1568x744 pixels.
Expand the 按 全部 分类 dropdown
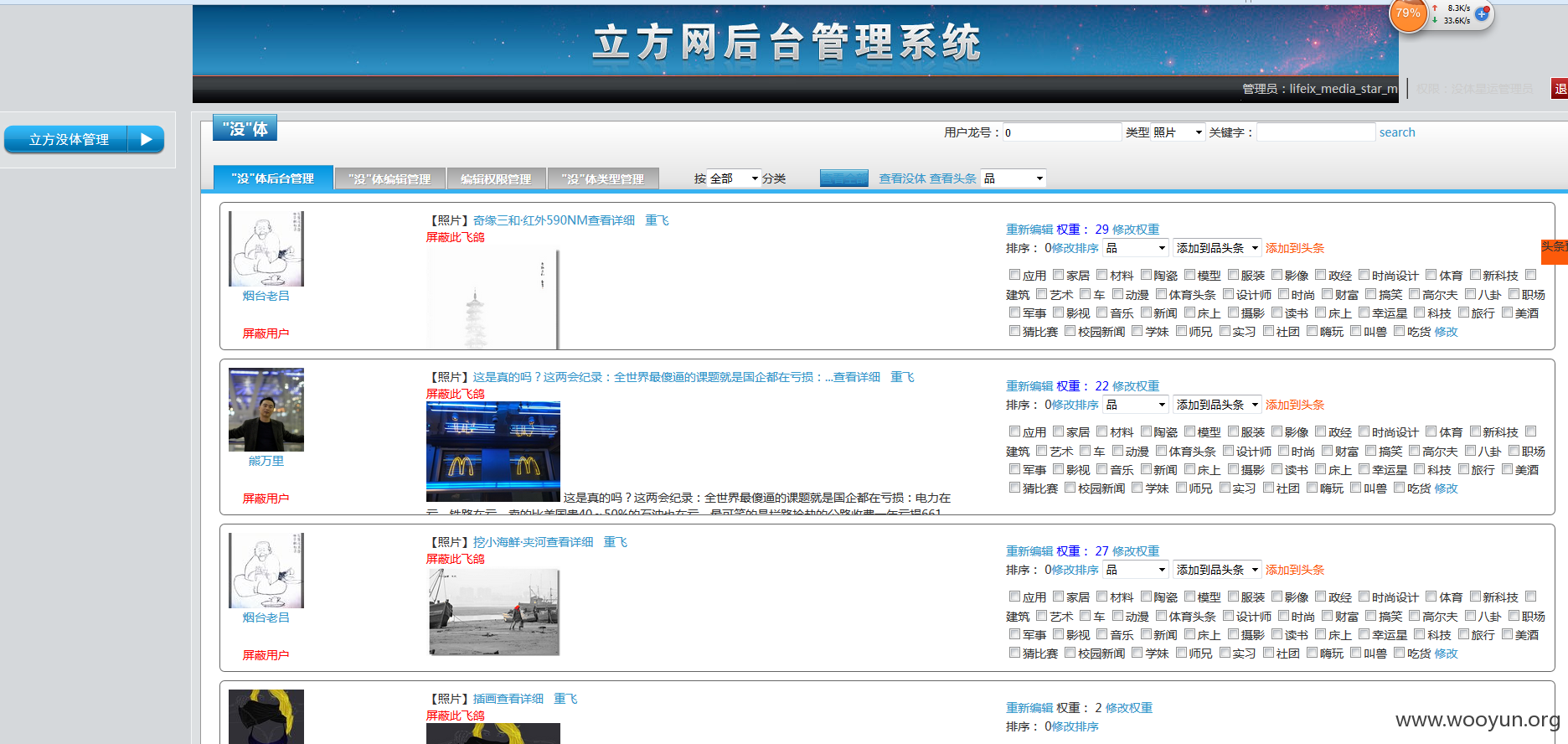coord(734,178)
